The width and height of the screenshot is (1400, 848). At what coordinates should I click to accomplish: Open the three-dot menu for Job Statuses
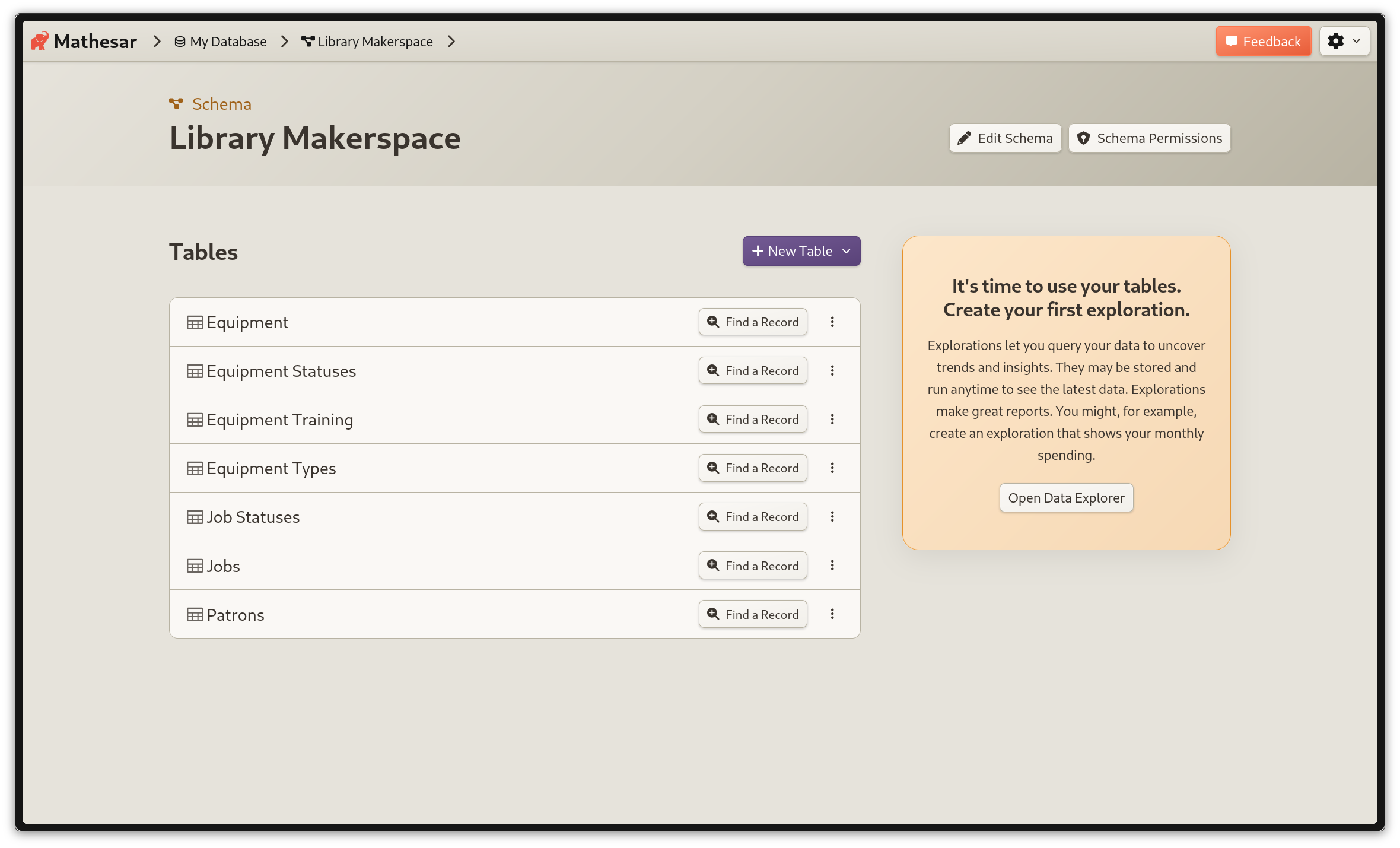[832, 516]
